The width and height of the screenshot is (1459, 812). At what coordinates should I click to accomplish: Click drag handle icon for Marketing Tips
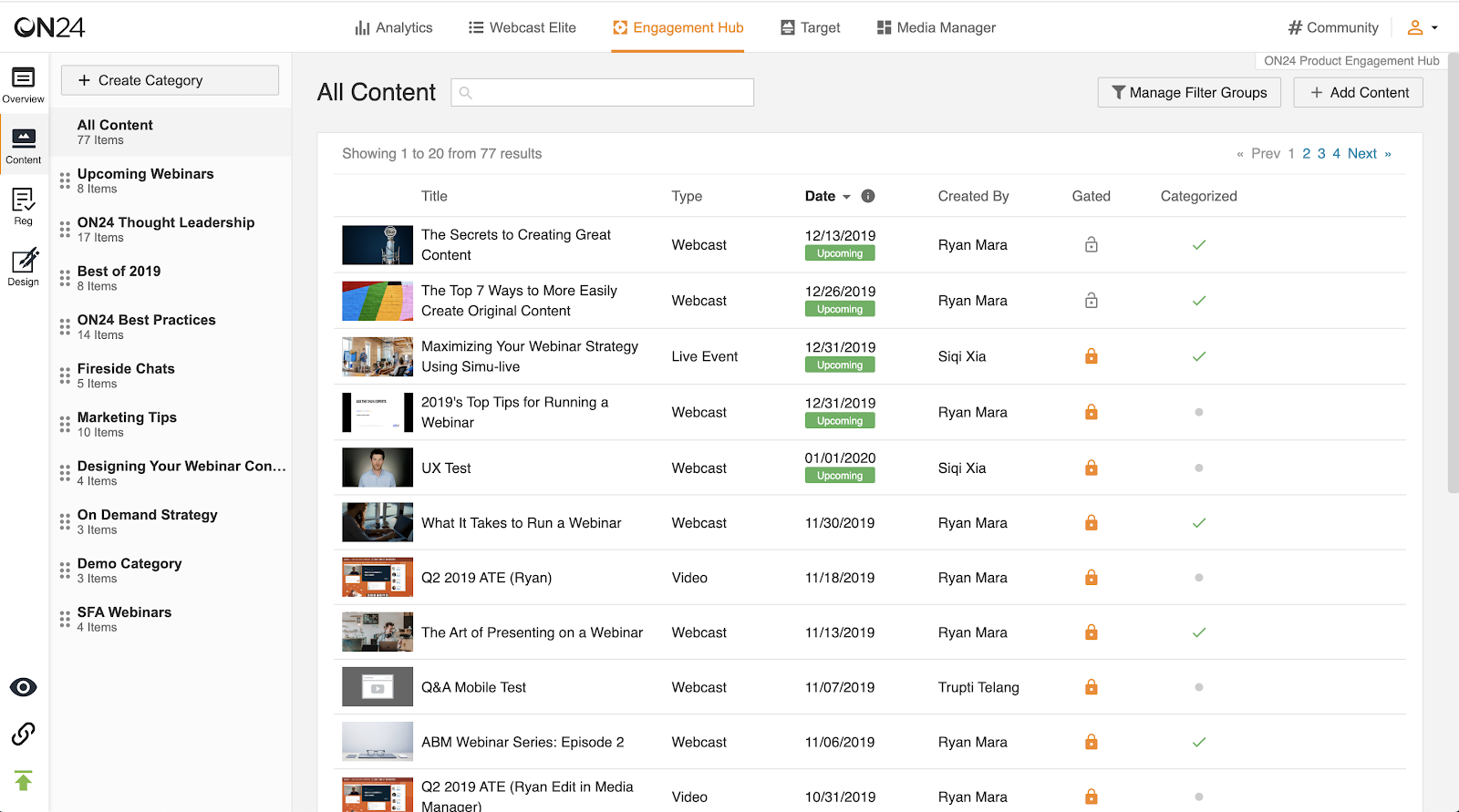[65, 424]
